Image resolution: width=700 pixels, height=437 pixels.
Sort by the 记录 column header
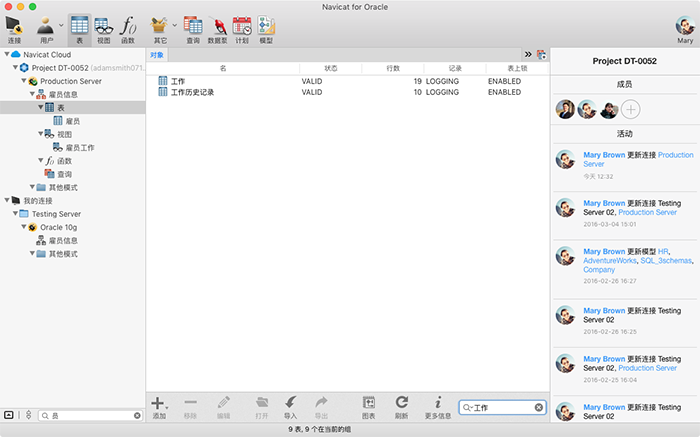pos(455,68)
